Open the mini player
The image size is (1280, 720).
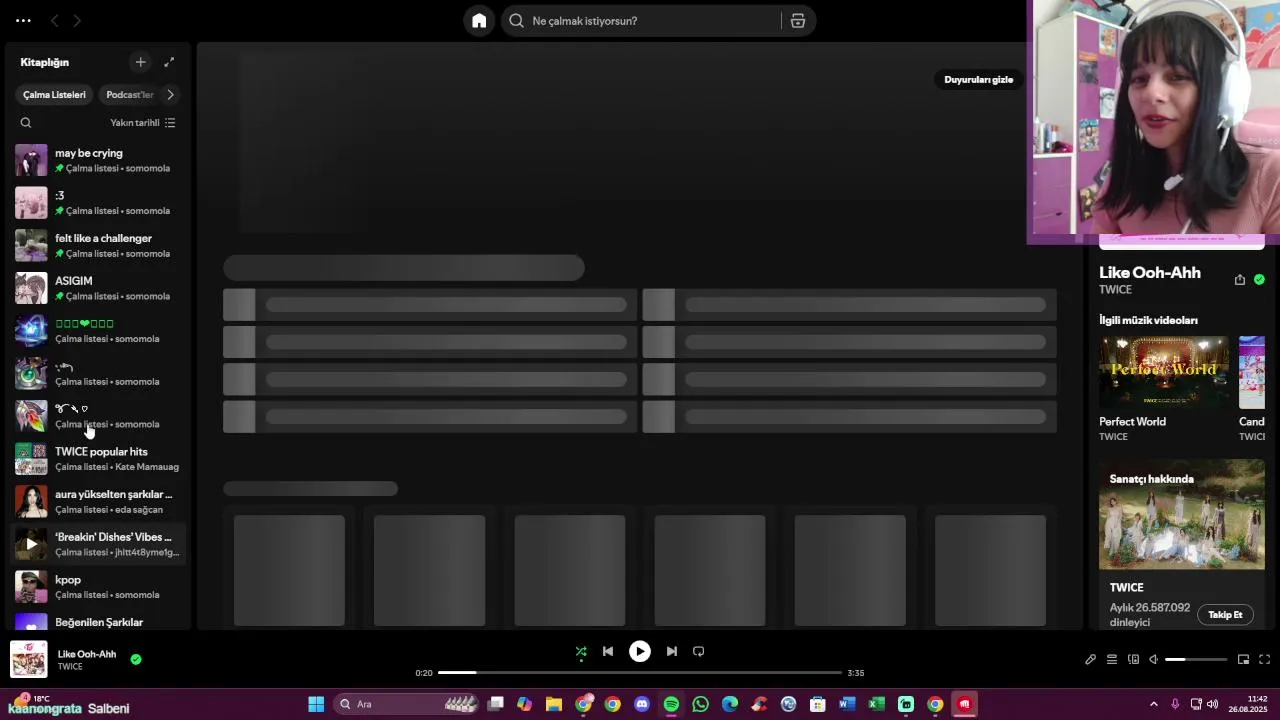point(1243,660)
